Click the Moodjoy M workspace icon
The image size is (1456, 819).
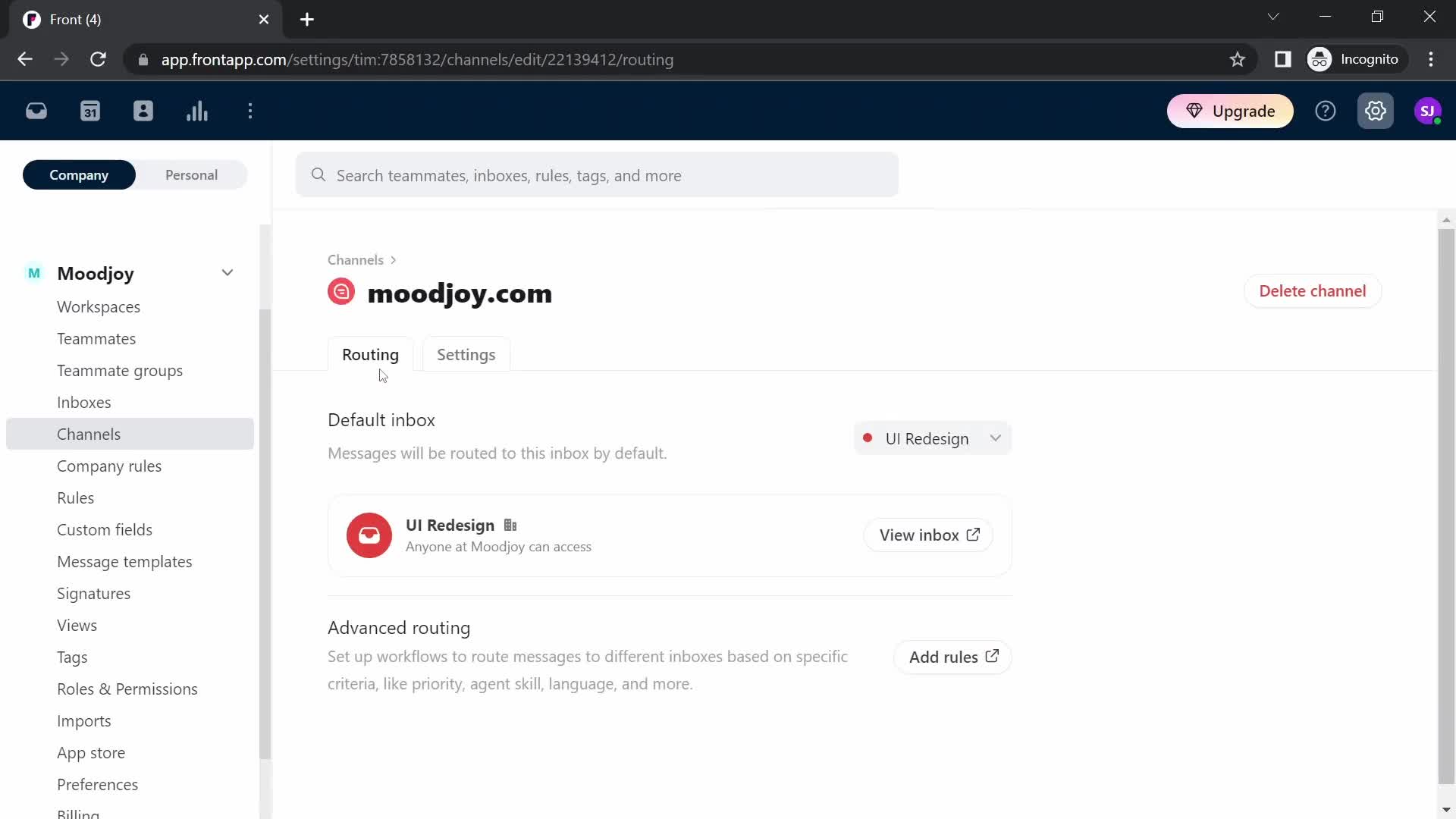coord(34,273)
